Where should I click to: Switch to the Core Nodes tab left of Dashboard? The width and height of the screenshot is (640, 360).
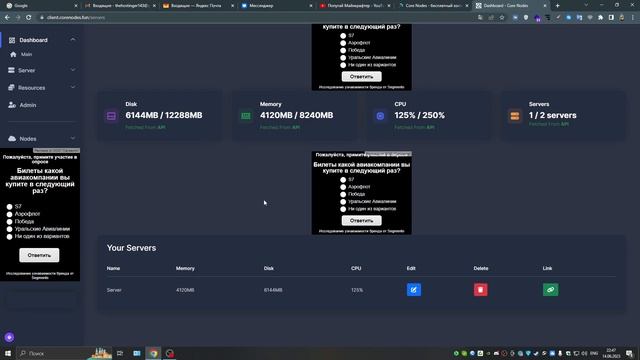tap(433, 6)
